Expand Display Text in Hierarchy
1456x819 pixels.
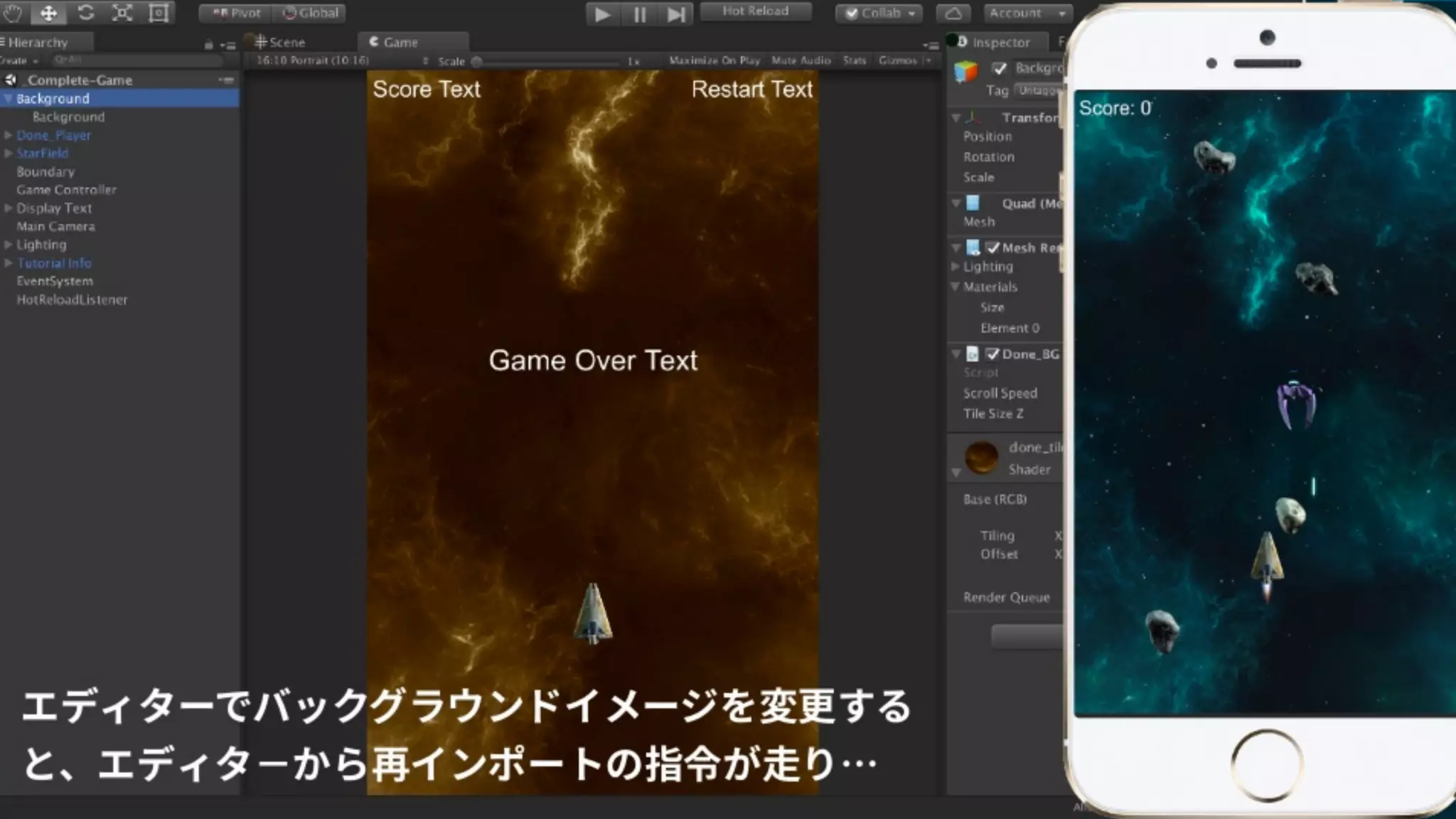pyautogui.click(x=9, y=208)
